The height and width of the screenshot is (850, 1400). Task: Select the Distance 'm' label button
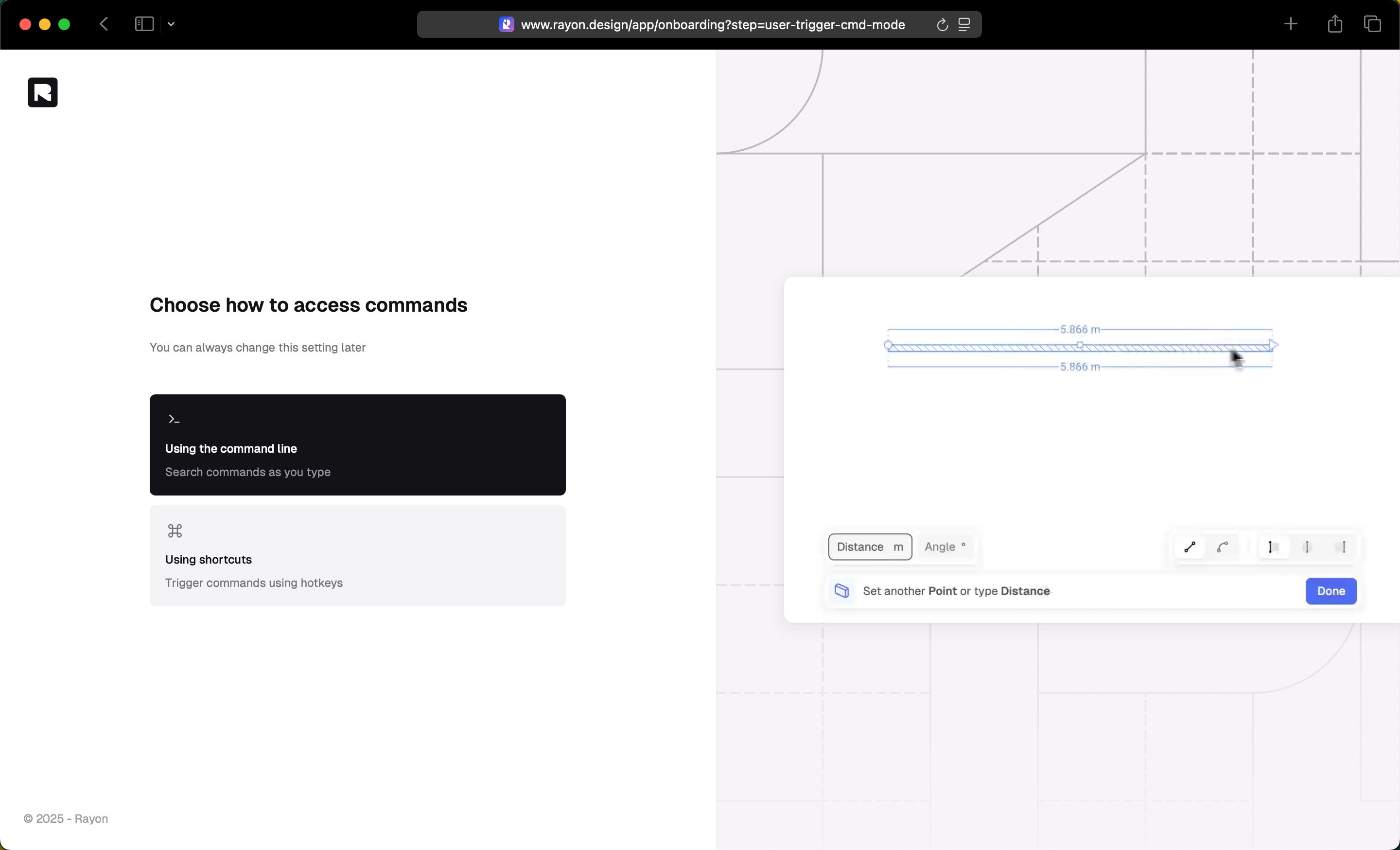[x=869, y=547]
